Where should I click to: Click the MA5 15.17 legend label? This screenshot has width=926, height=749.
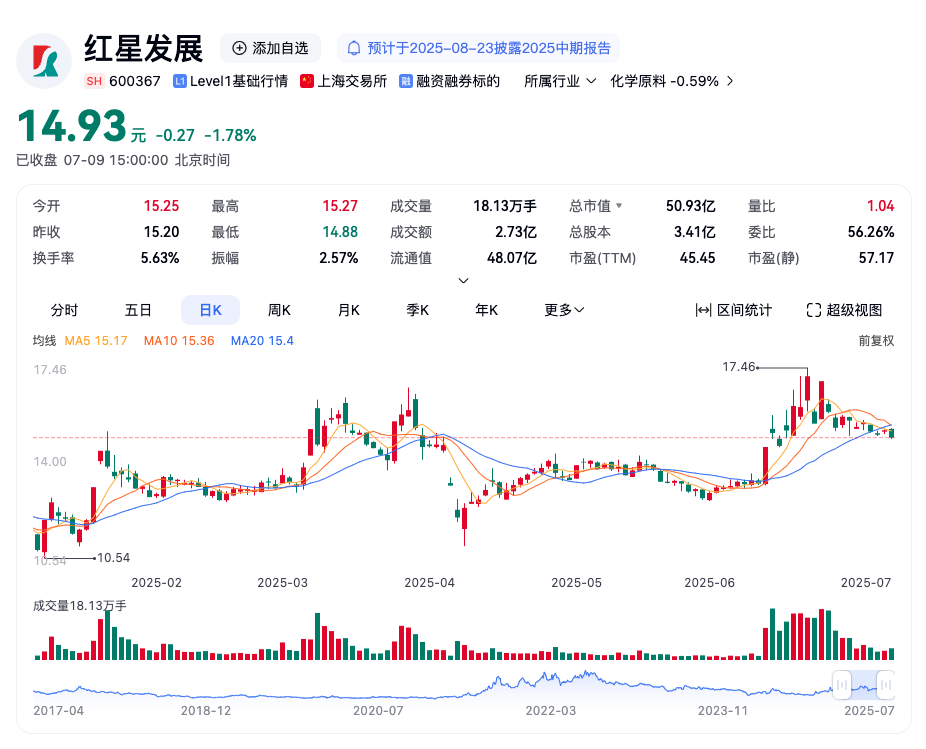coord(96,341)
